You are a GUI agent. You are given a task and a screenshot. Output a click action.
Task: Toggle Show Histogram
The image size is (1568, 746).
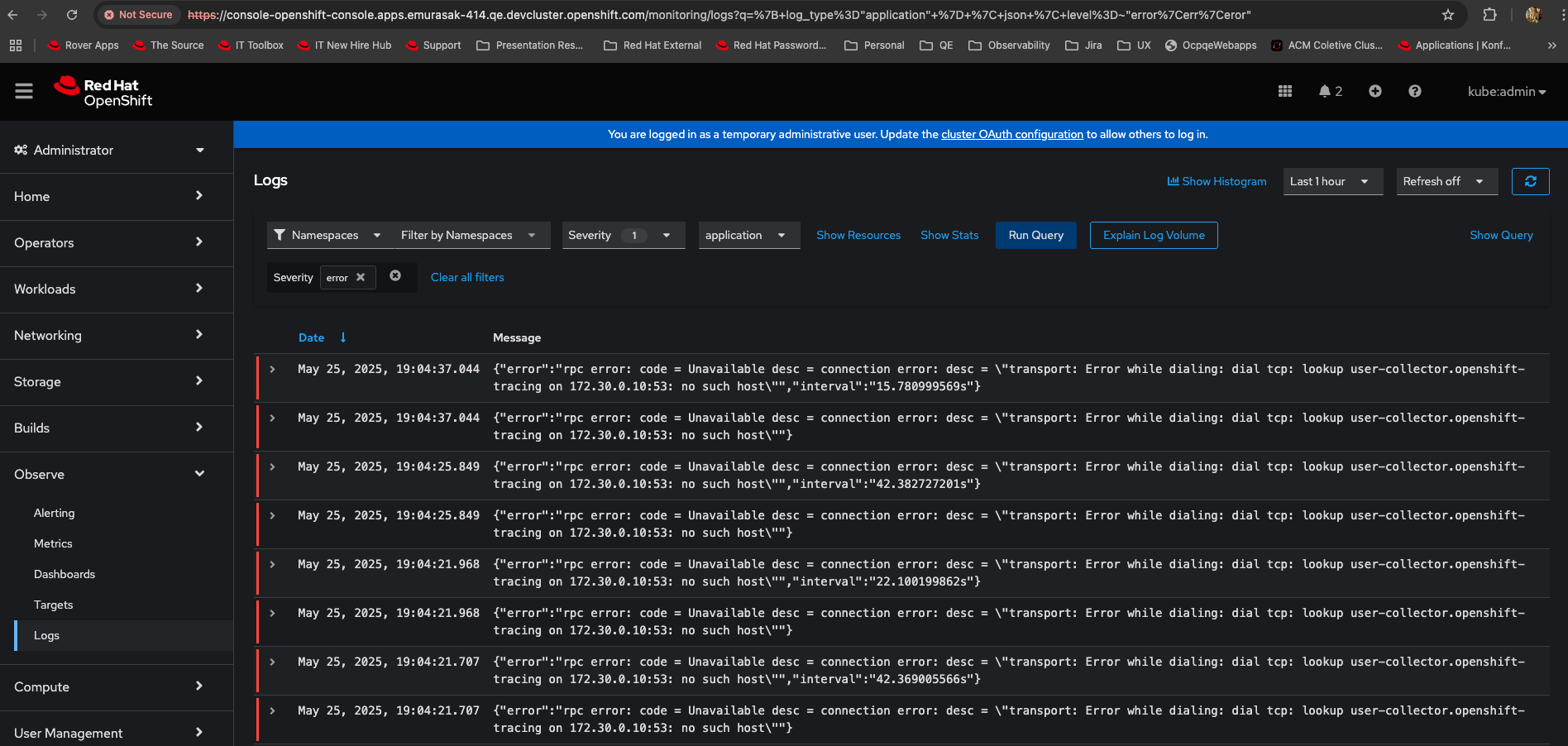tap(1217, 181)
